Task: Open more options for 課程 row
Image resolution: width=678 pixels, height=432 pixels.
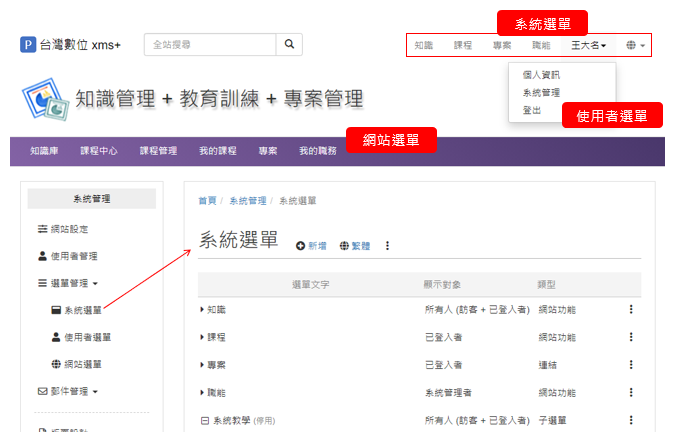Action: click(631, 337)
